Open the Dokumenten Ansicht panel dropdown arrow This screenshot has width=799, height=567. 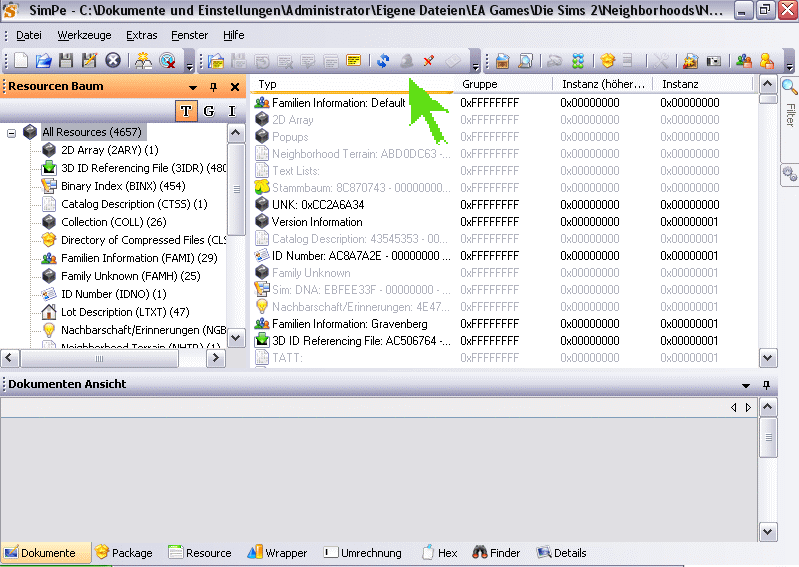click(x=746, y=385)
